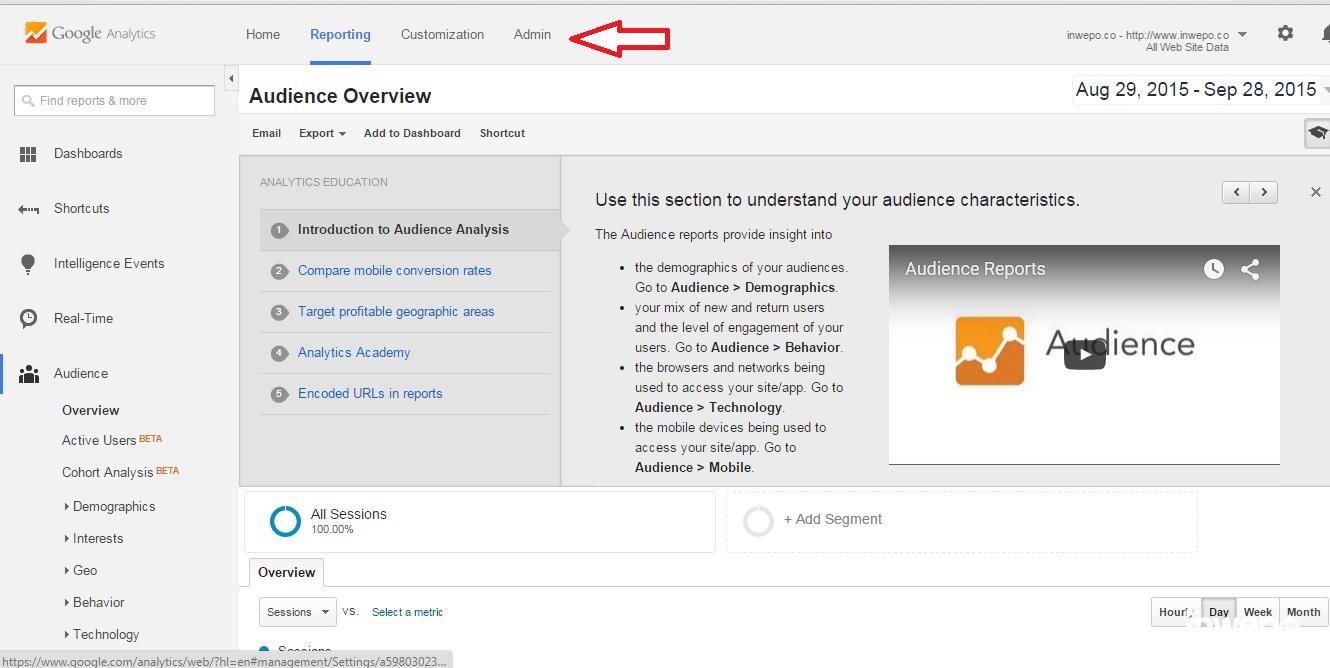The image size is (1330, 668).
Task: Go to next education slide
Action: pyautogui.click(x=1265, y=192)
